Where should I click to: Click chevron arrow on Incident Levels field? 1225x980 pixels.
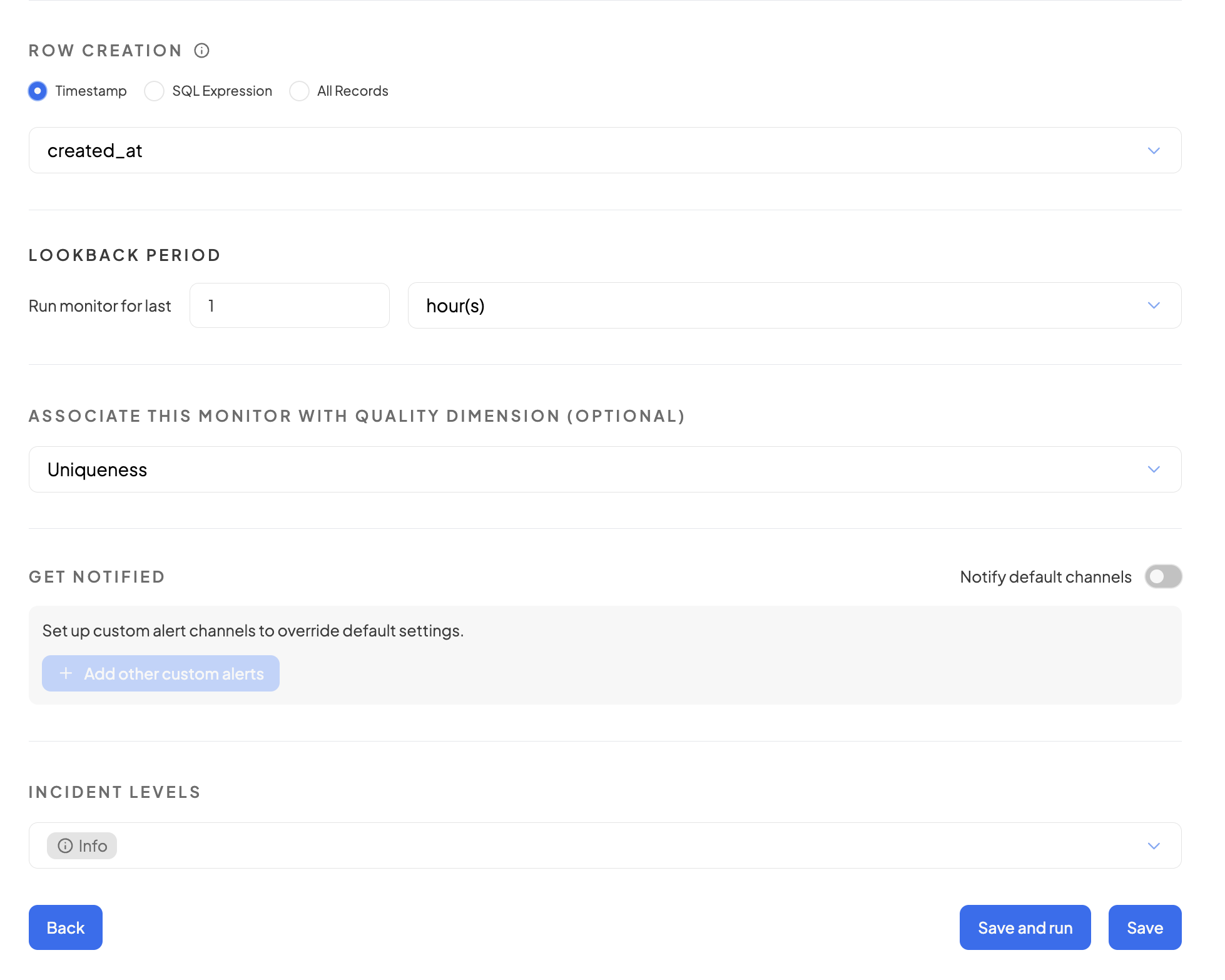point(1154,846)
